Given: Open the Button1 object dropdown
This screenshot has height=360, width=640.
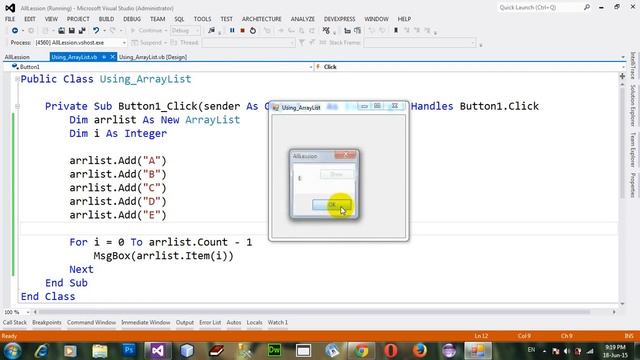Looking at the screenshot, I should coord(311,67).
